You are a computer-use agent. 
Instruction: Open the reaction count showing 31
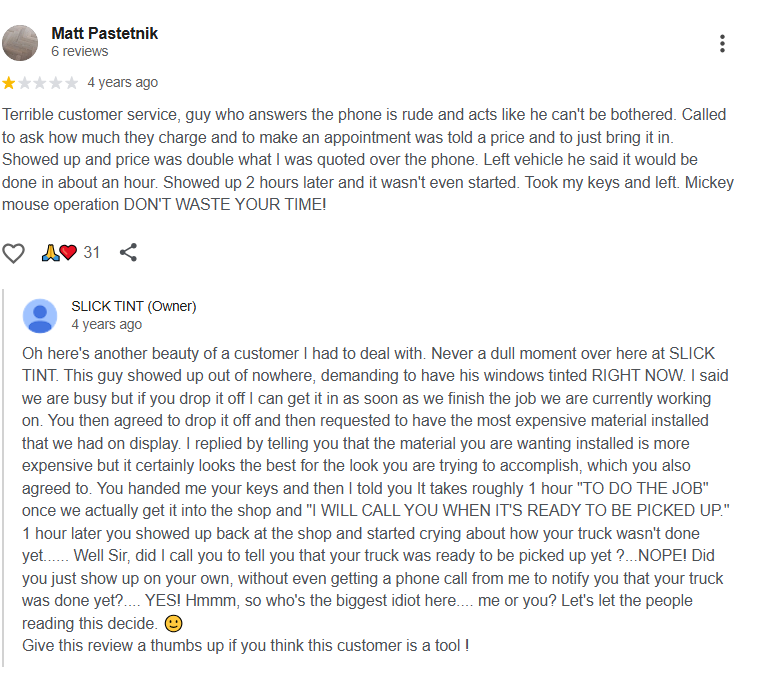click(92, 253)
